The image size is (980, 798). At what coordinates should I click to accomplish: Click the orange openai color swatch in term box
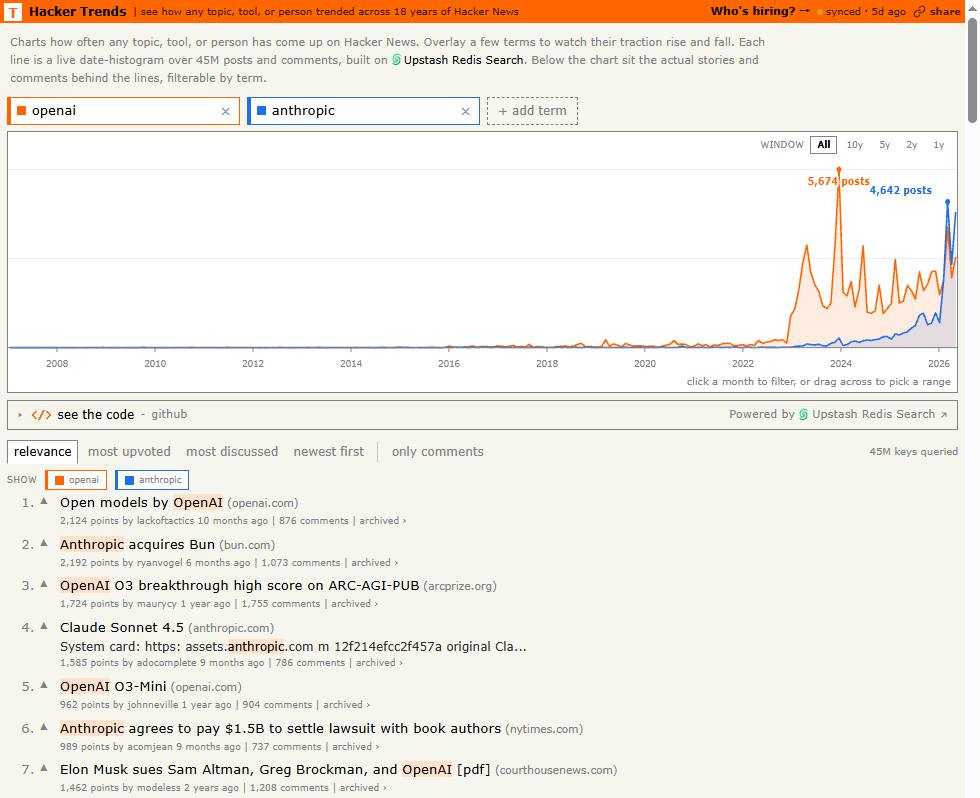[21, 111]
